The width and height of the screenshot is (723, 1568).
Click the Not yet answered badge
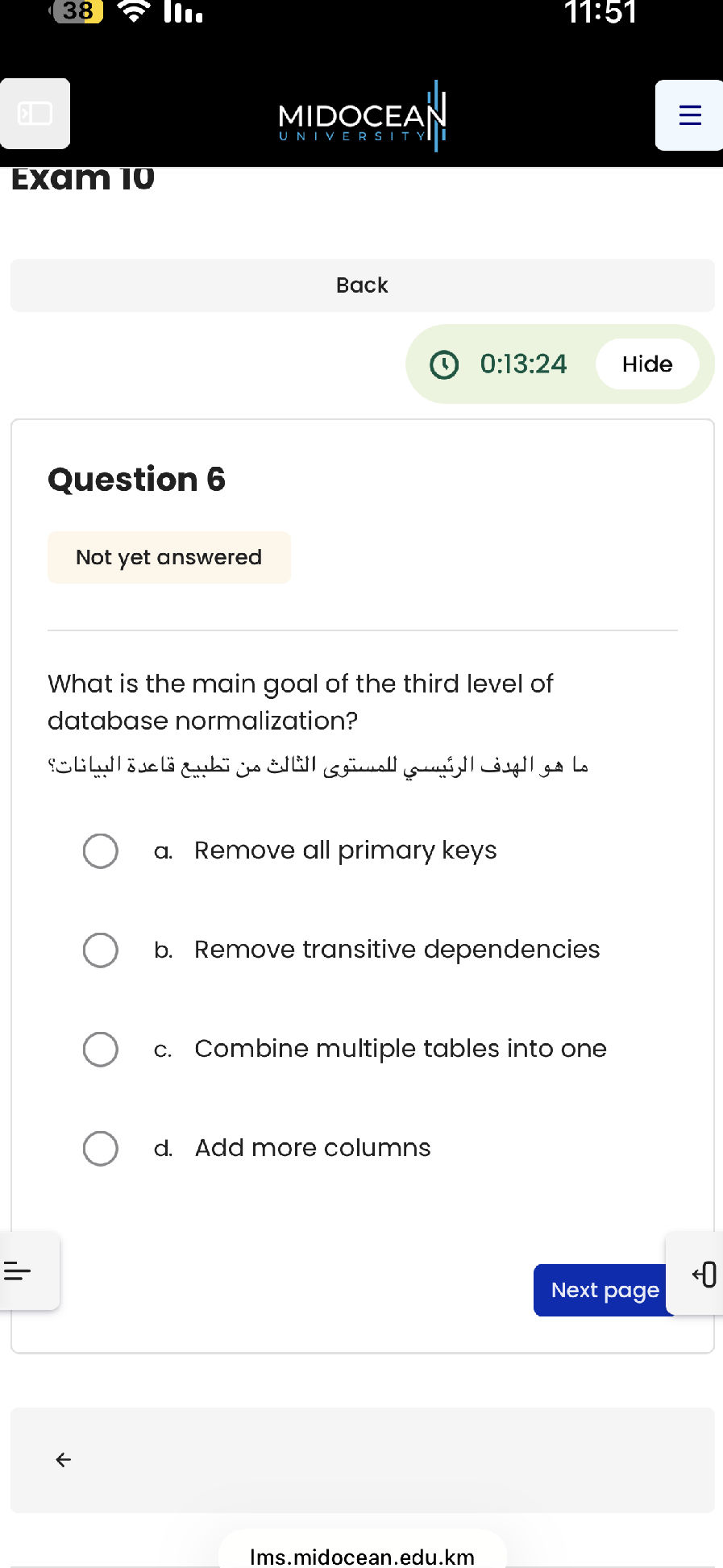tap(168, 556)
